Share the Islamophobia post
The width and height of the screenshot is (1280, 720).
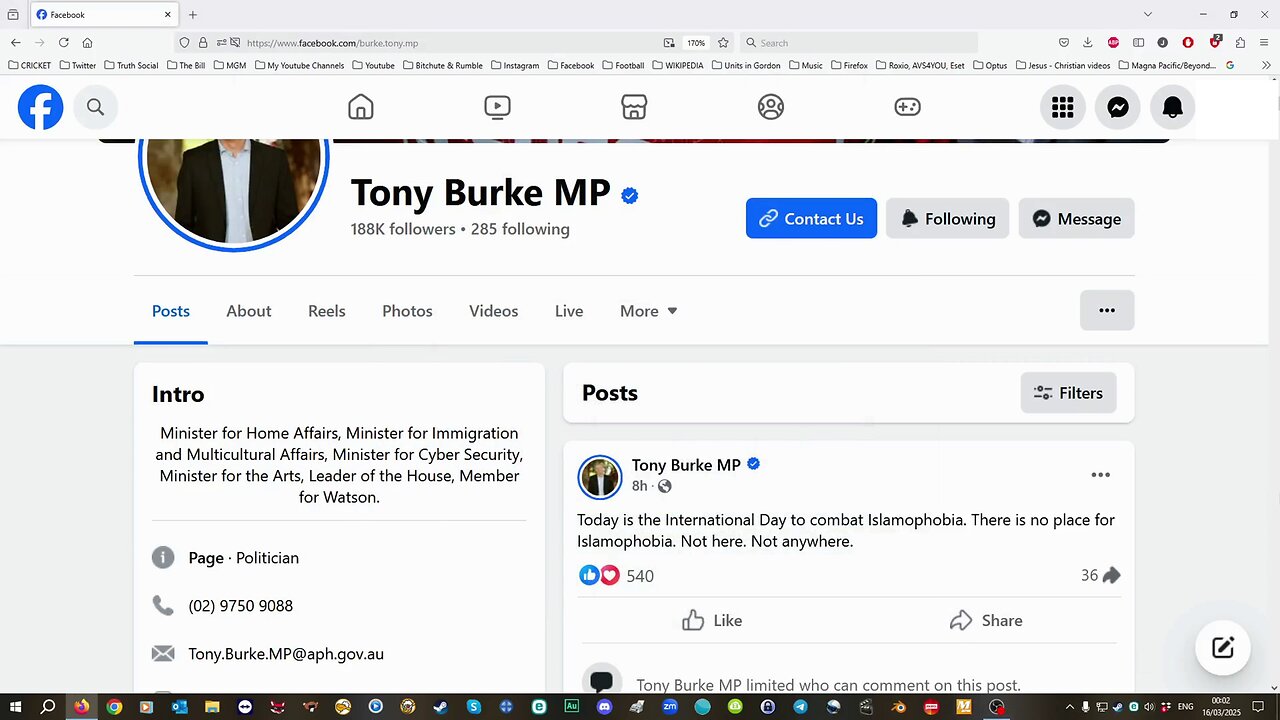(986, 620)
